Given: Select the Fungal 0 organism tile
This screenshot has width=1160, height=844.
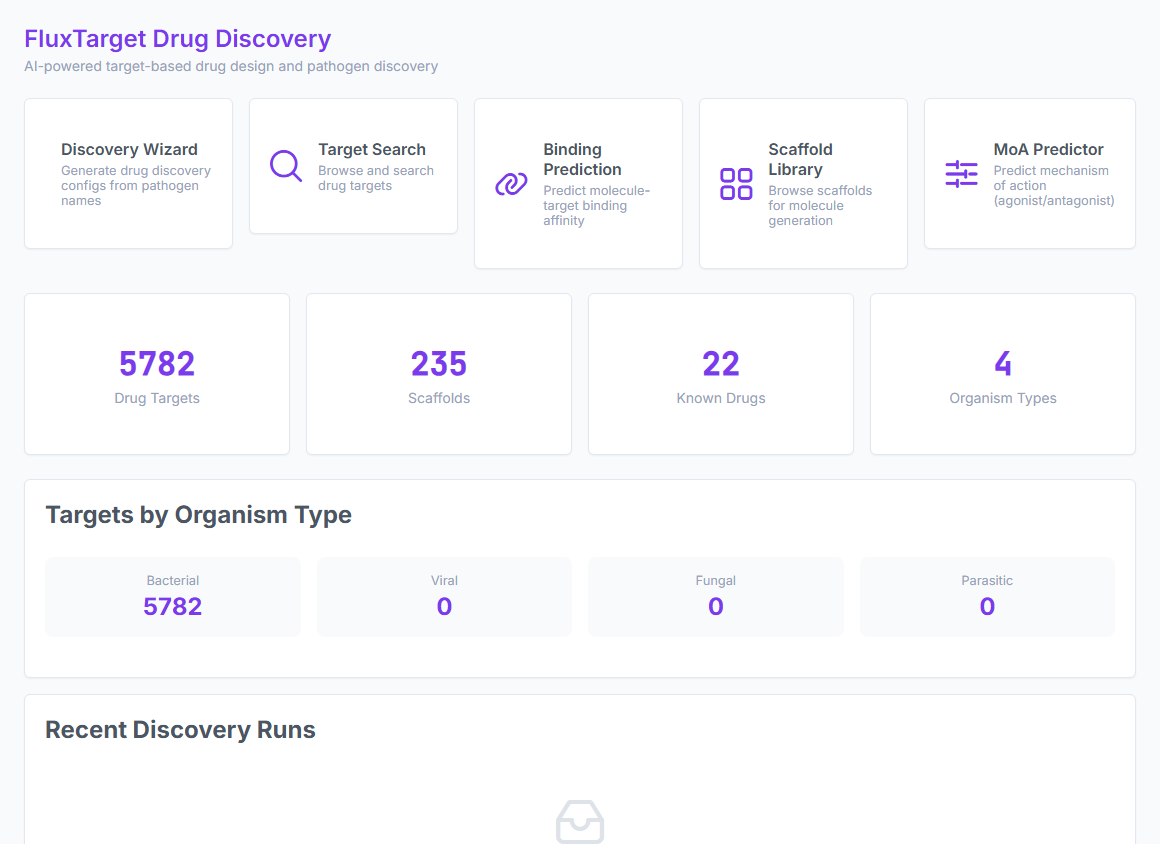Looking at the screenshot, I should [715, 597].
